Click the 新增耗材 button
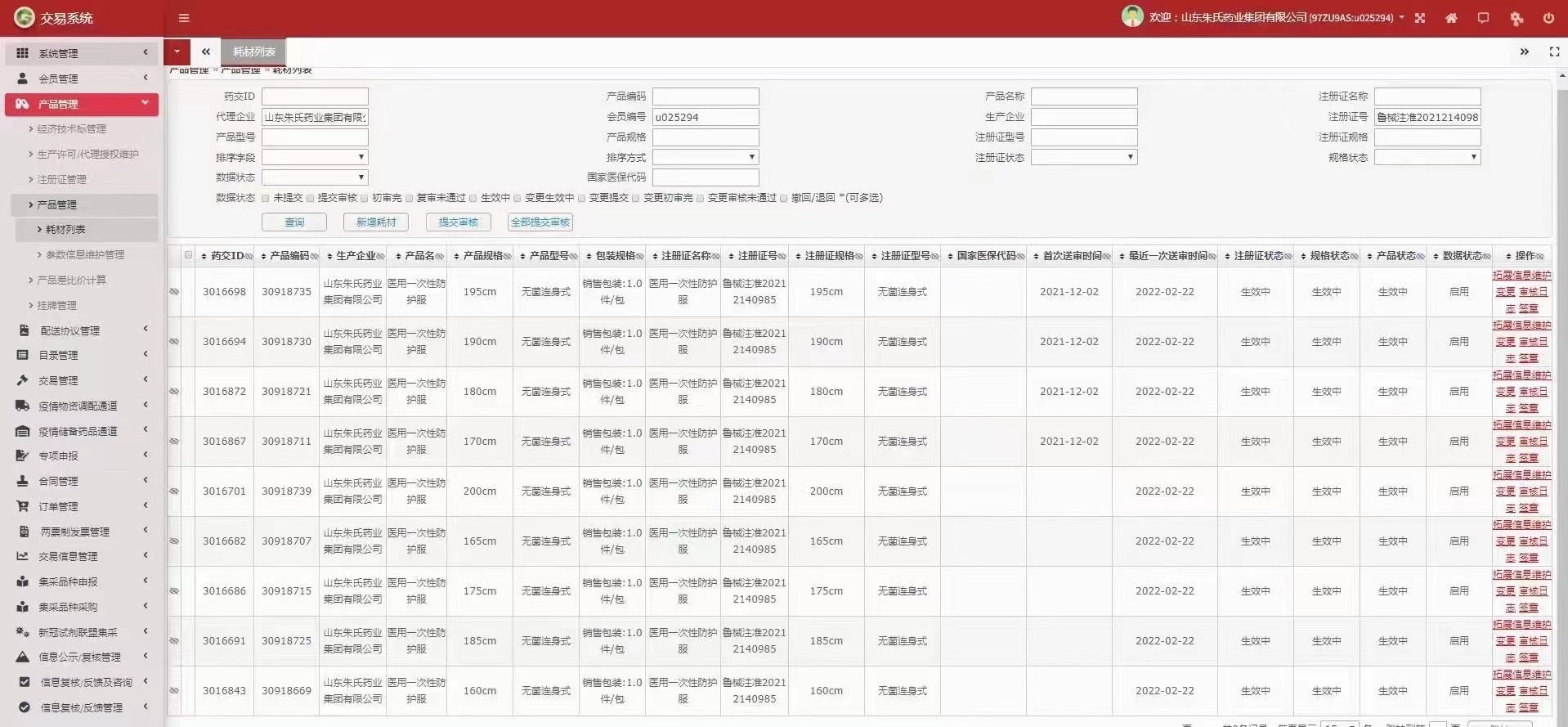The image size is (1568, 727). point(376,222)
